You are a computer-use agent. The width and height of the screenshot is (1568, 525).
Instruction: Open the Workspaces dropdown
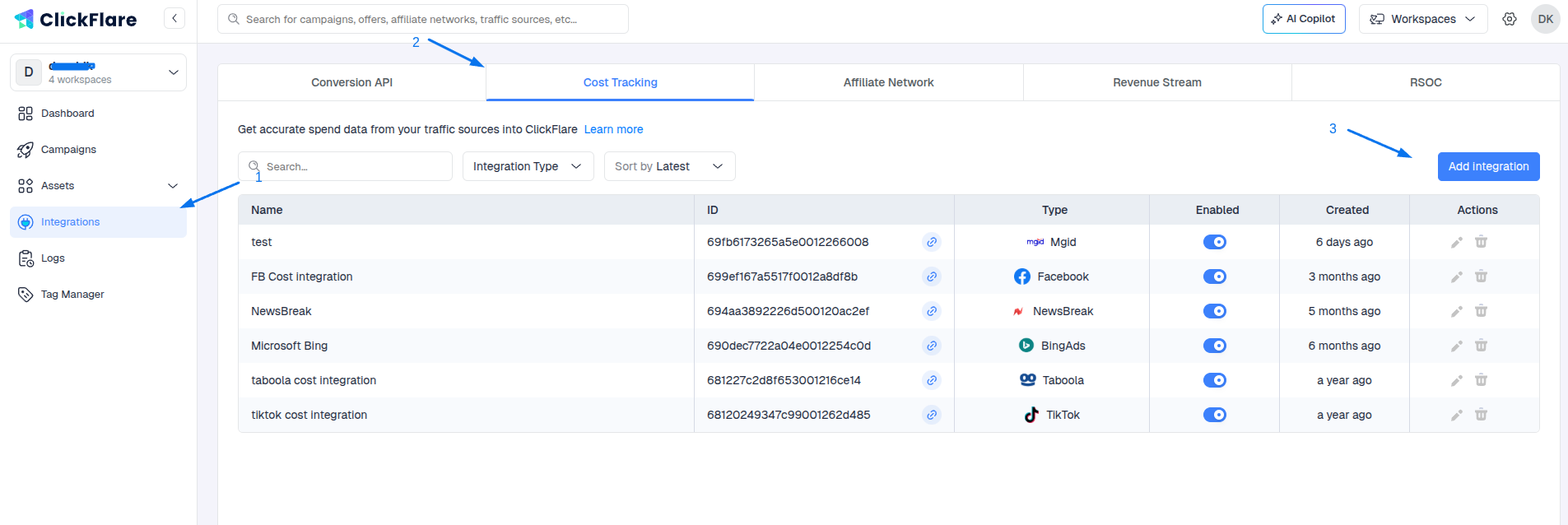coord(1423,19)
